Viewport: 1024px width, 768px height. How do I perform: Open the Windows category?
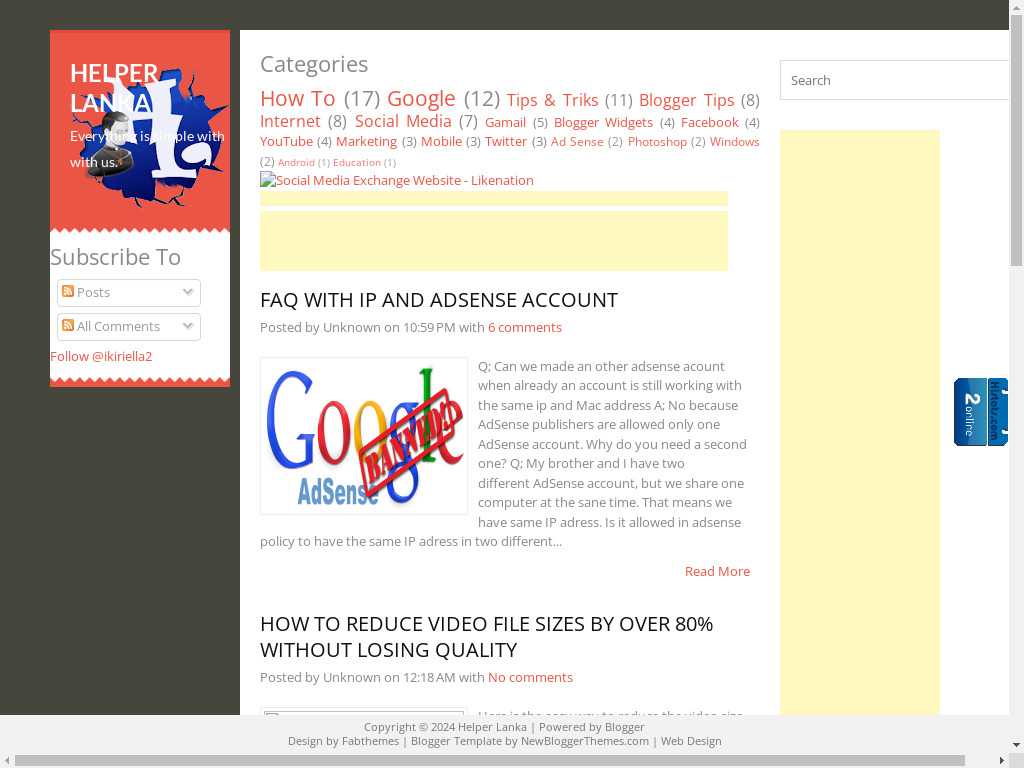pos(735,142)
